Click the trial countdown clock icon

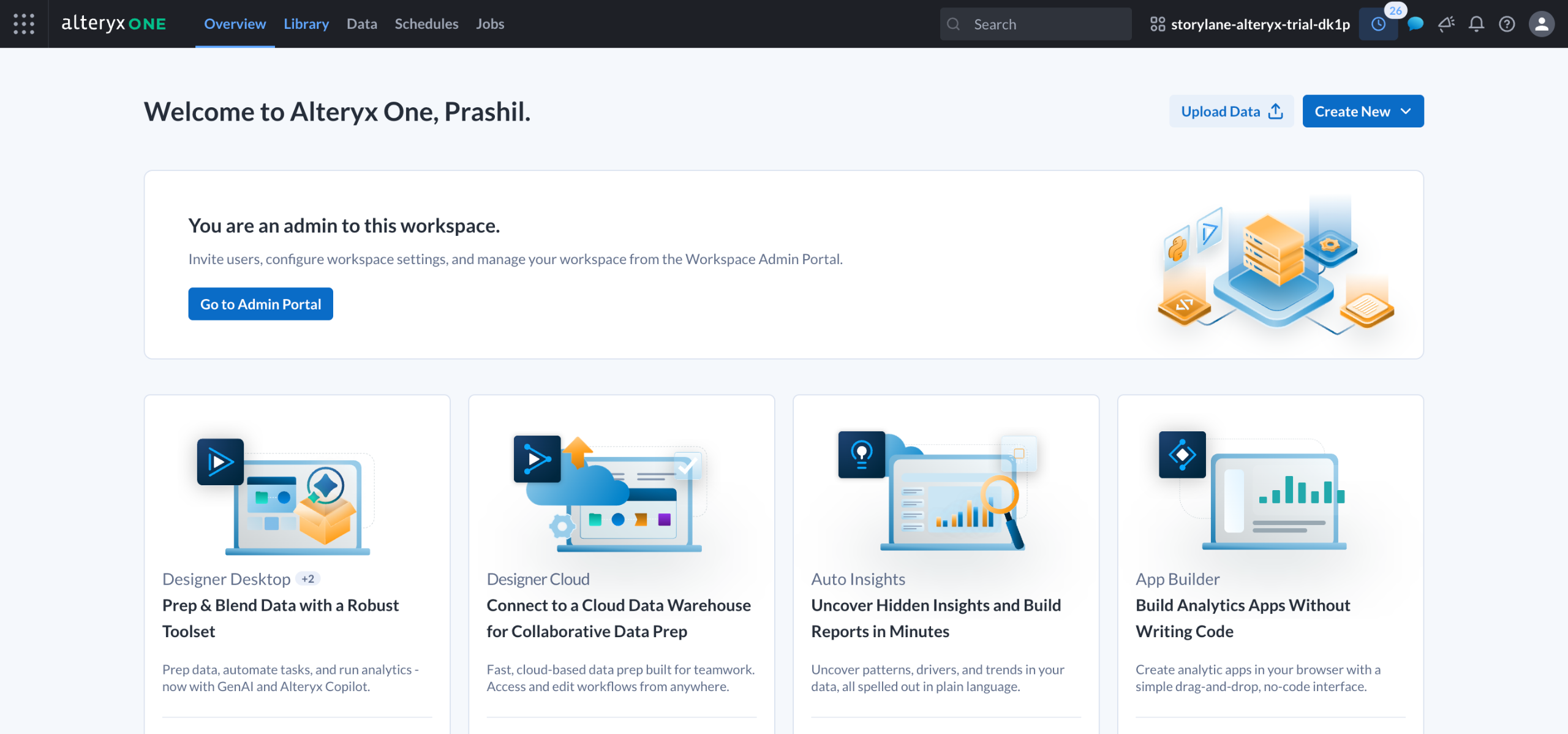pos(1378,24)
